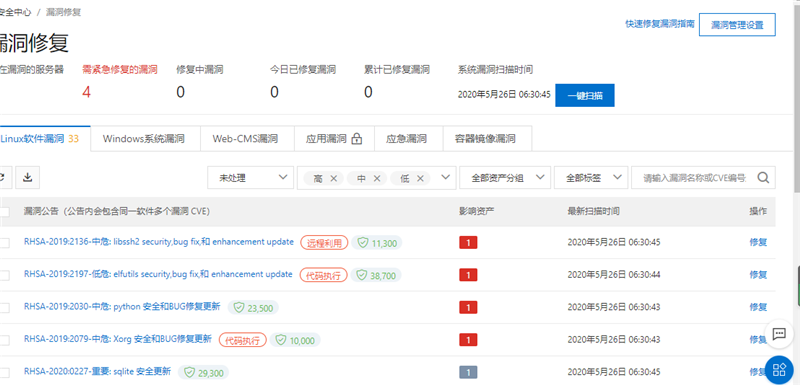Open RHSA-2019:2197 elfutils advisory link

(x=158, y=274)
